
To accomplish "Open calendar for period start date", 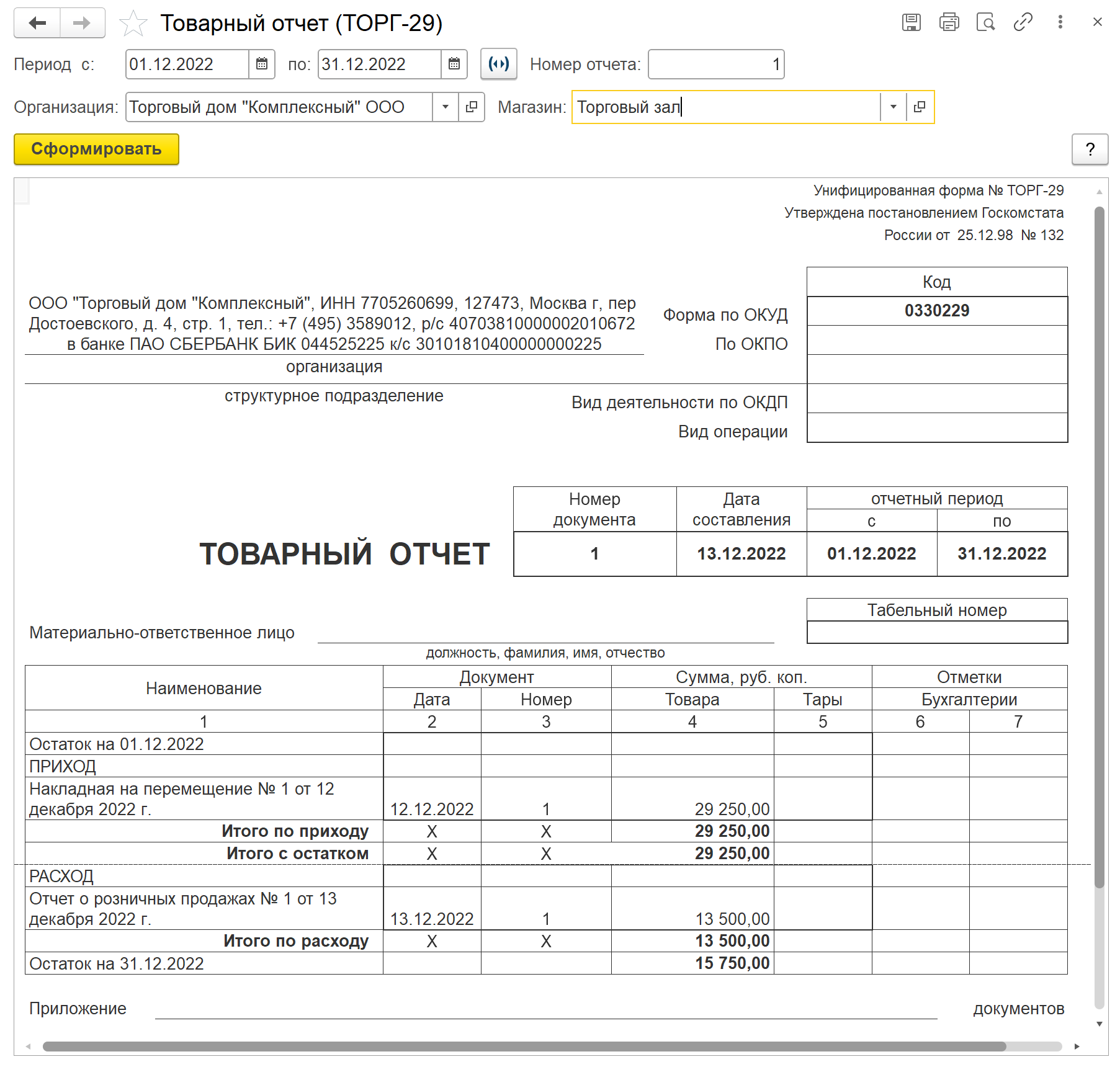I will coord(262,64).
